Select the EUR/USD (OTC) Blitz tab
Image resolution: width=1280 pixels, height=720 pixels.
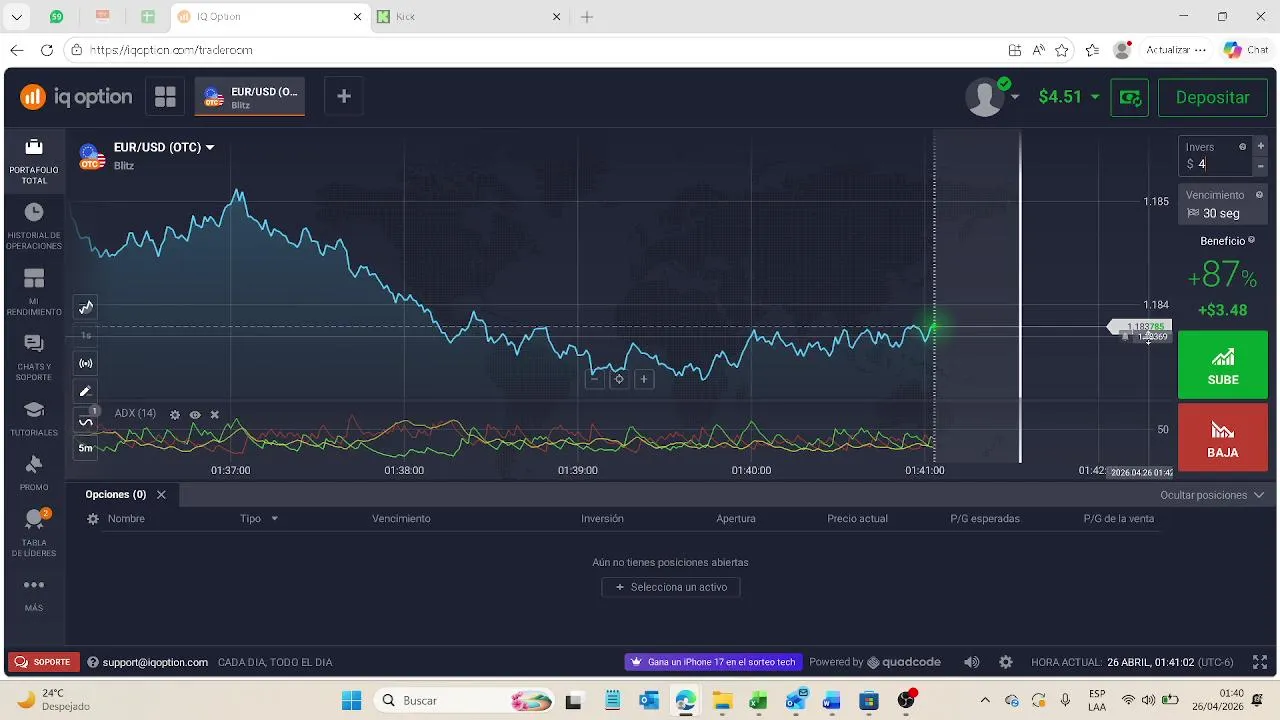[x=250, y=97]
